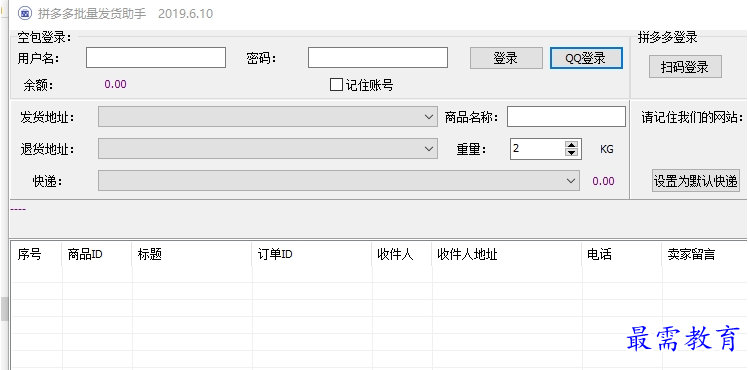
Task: Click the app icon in title bar
Action: pyautogui.click(x=25, y=13)
